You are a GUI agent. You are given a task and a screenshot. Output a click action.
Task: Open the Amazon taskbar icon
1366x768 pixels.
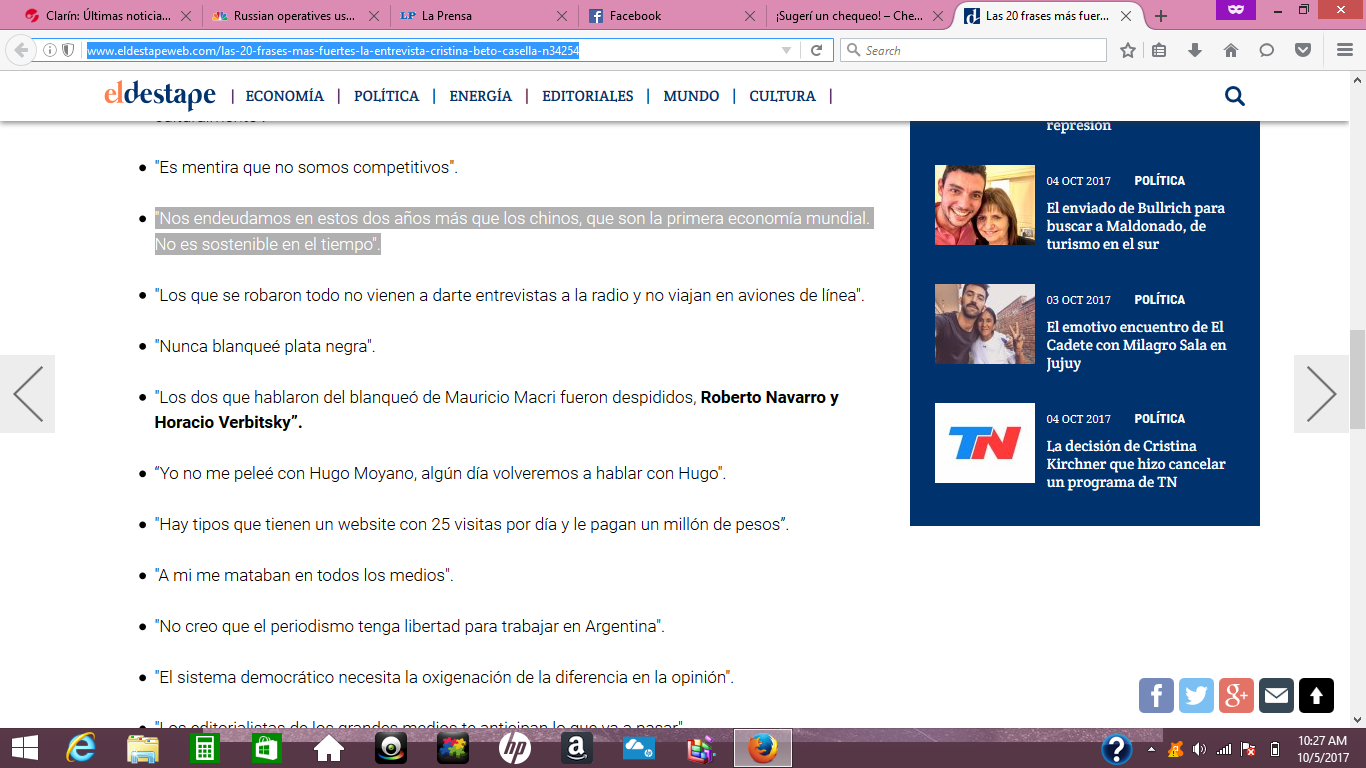pyautogui.click(x=577, y=748)
